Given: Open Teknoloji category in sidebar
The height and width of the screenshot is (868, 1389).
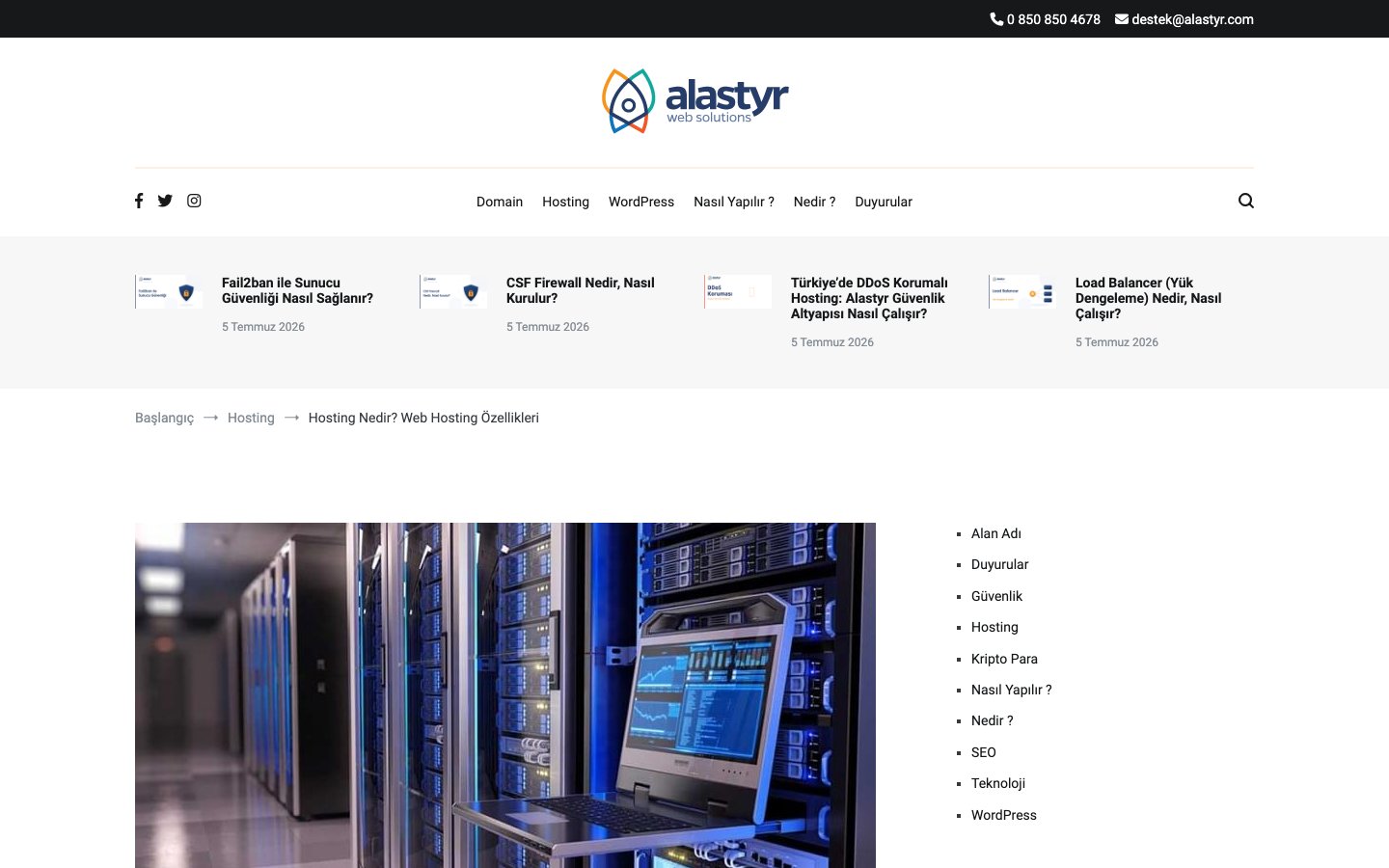Looking at the screenshot, I should 997,783.
